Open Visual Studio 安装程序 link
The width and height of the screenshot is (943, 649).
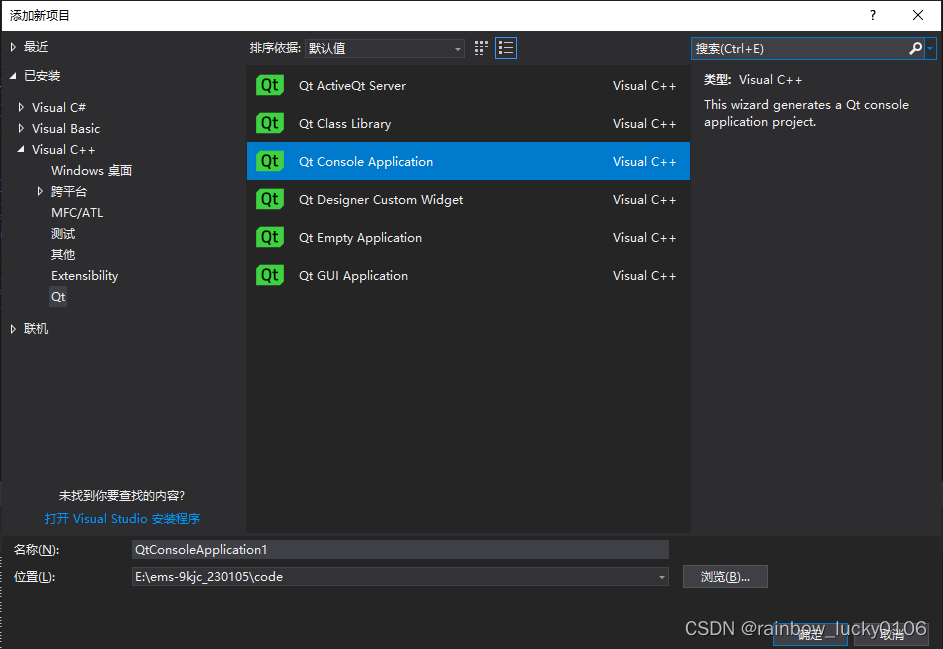pyautogui.click(x=123, y=518)
